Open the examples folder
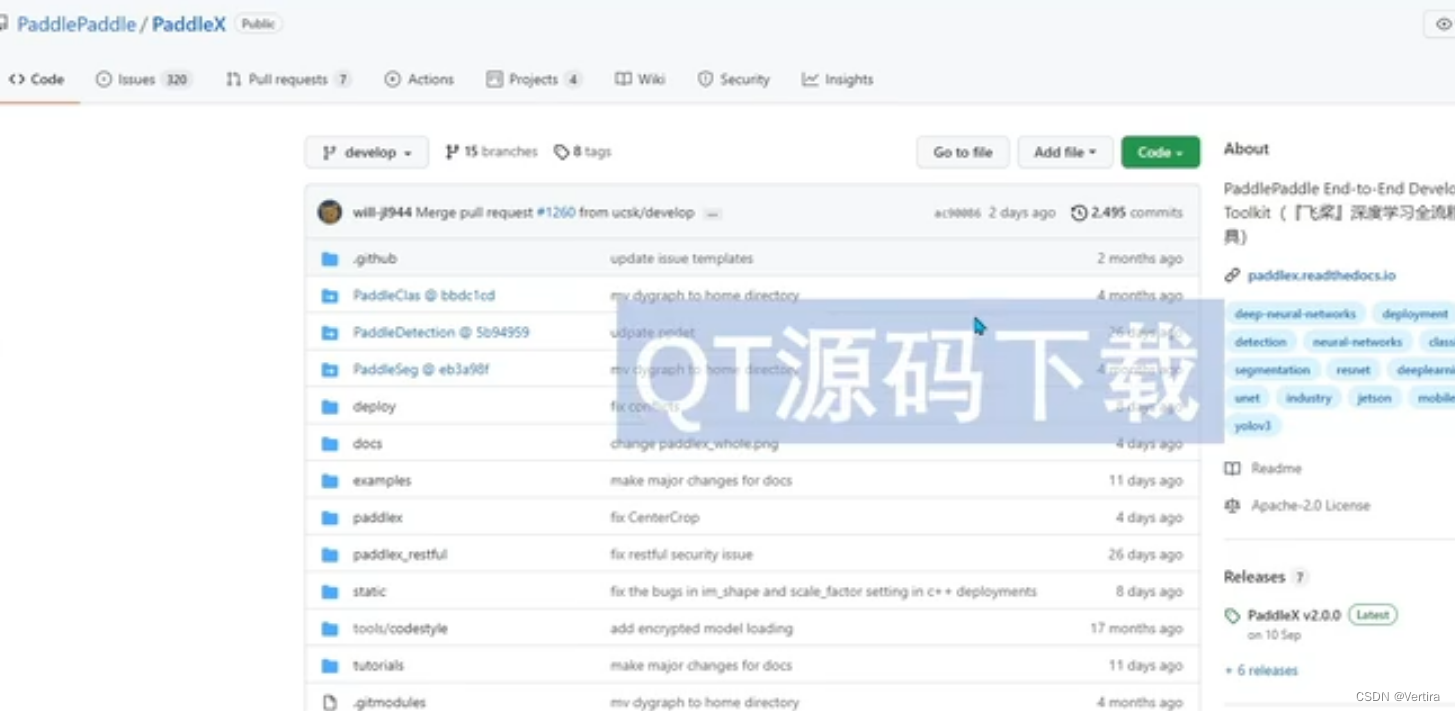Viewport: 1455px width, 711px height. (x=382, y=481)
